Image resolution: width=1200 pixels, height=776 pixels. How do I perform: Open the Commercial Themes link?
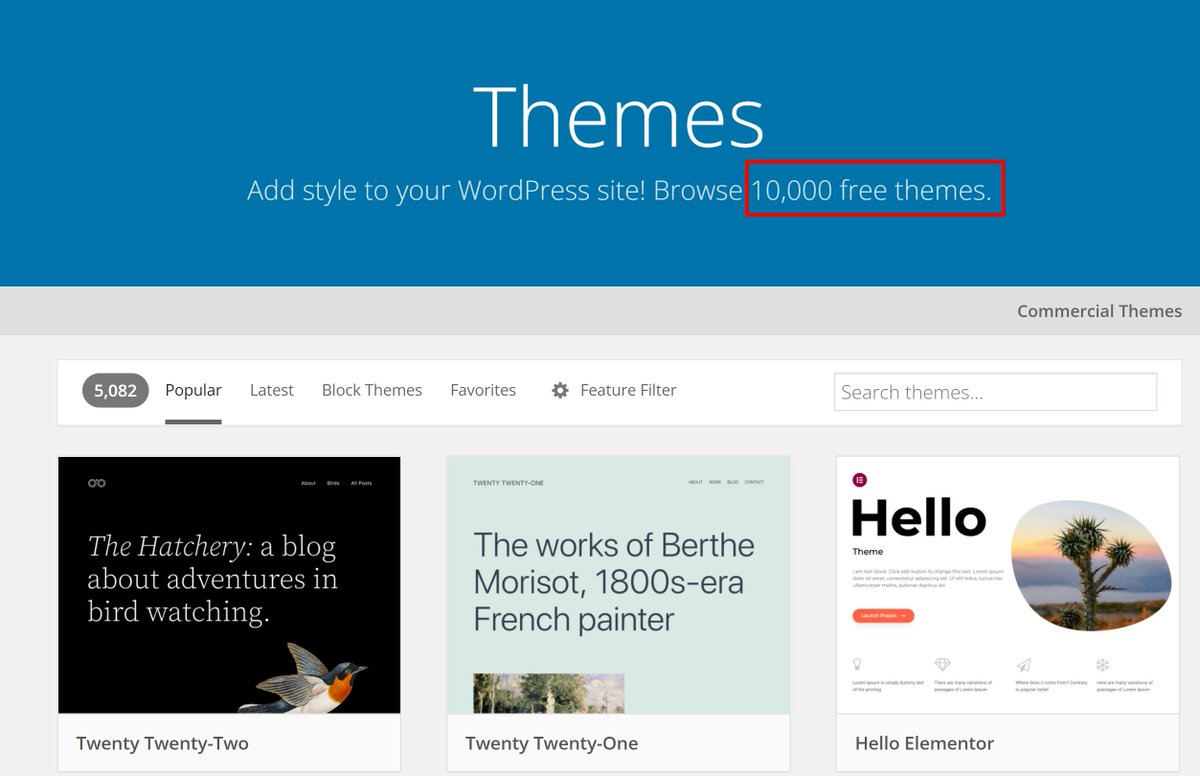tap(1099, 311)
